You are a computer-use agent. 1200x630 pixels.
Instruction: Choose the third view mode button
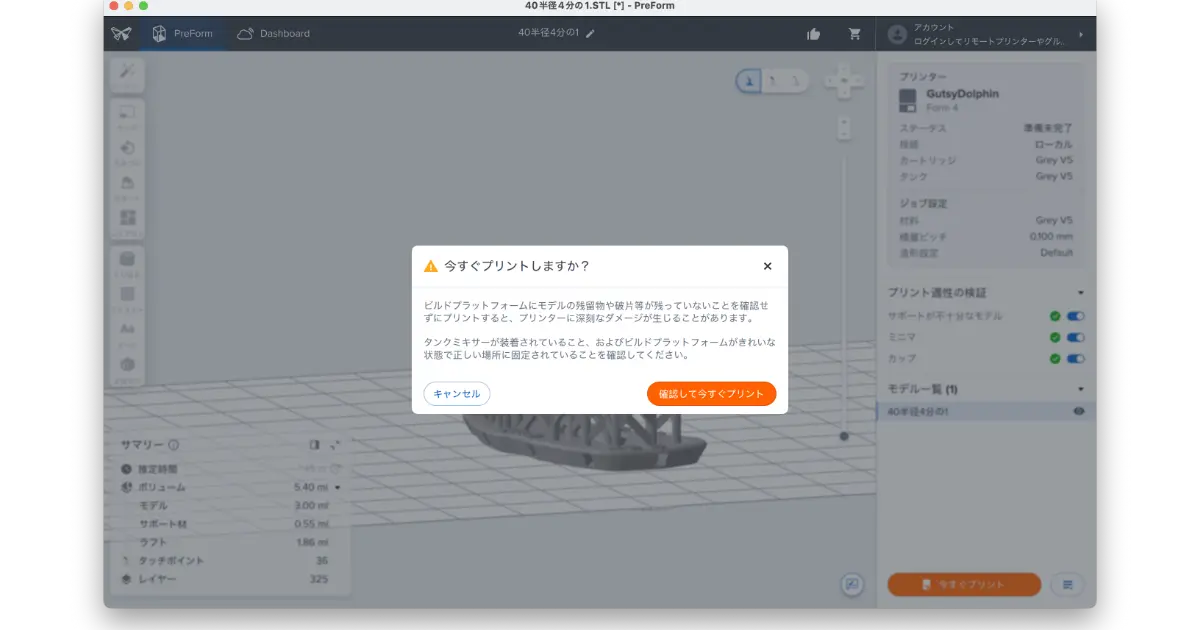(795, 81)
